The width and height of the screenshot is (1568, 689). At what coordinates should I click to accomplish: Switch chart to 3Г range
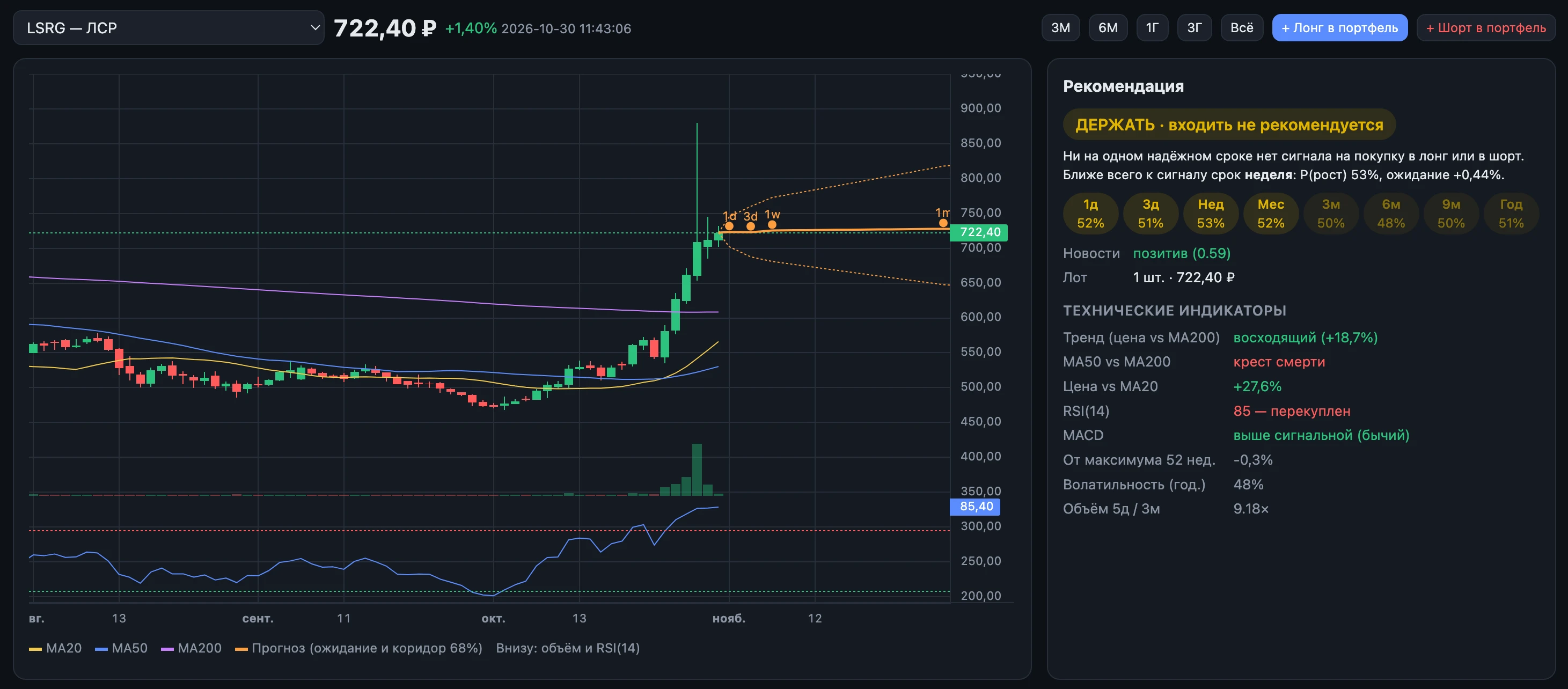pos(1195,28)
